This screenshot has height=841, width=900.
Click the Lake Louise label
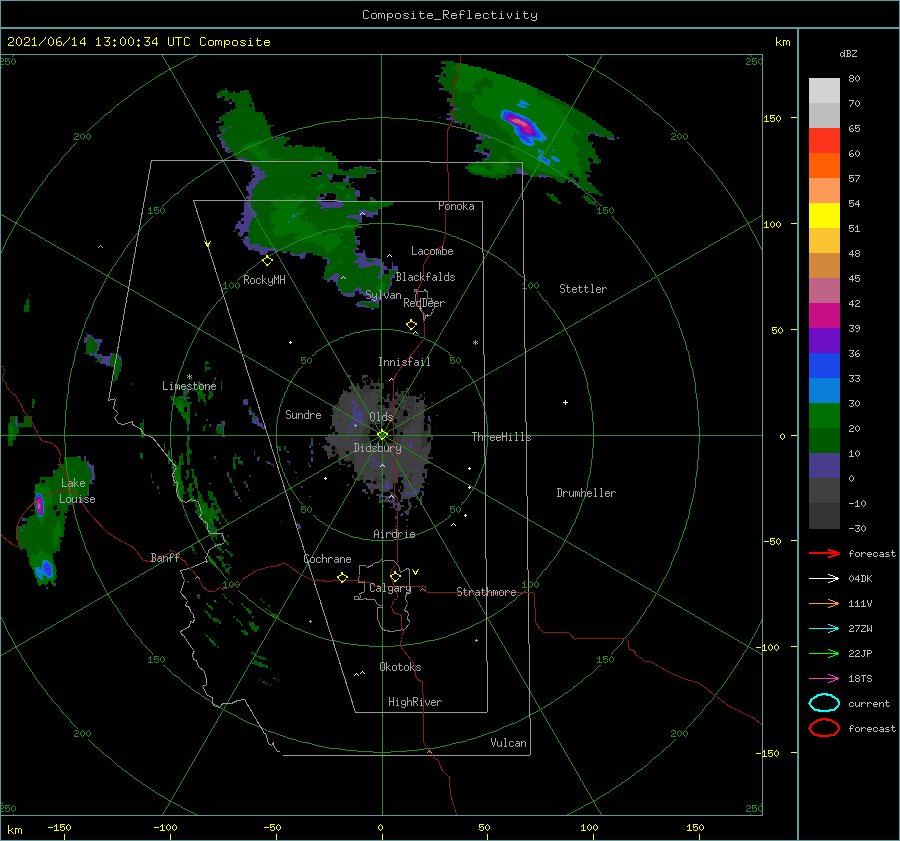(x=77, y=491)
